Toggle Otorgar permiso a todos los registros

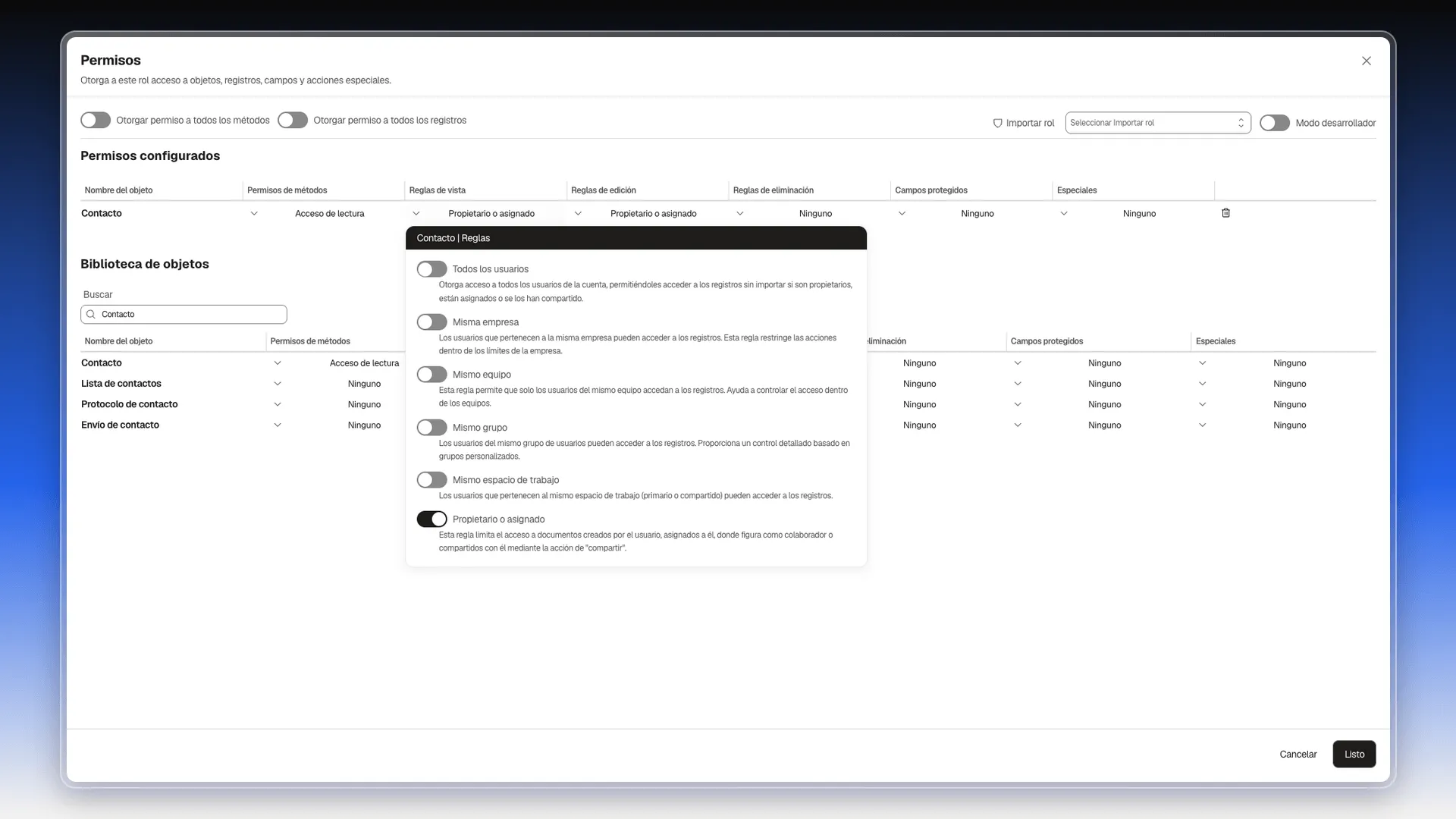(293, 120)
